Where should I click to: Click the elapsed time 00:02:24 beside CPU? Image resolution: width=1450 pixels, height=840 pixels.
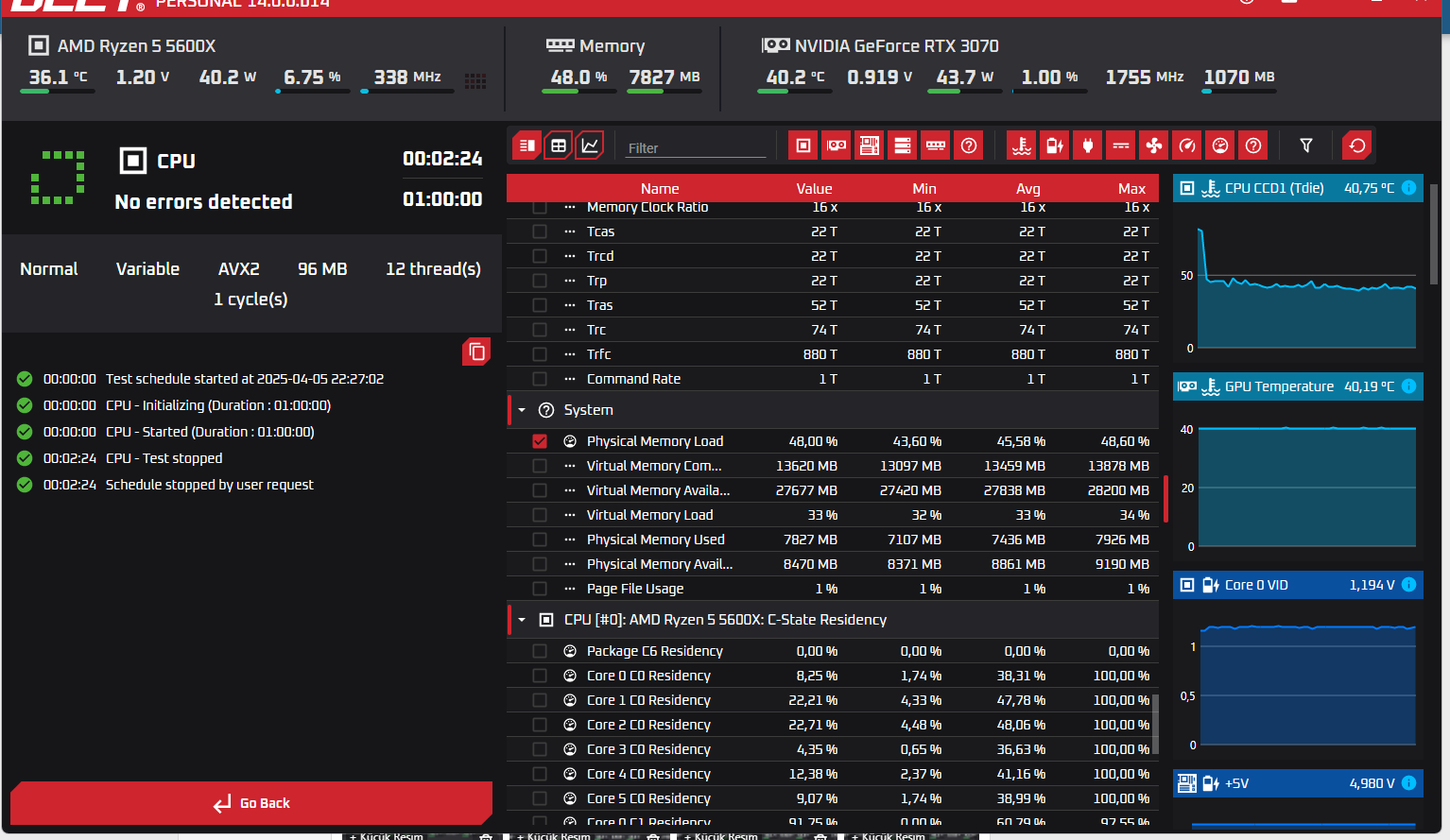(x=442, y=159)
